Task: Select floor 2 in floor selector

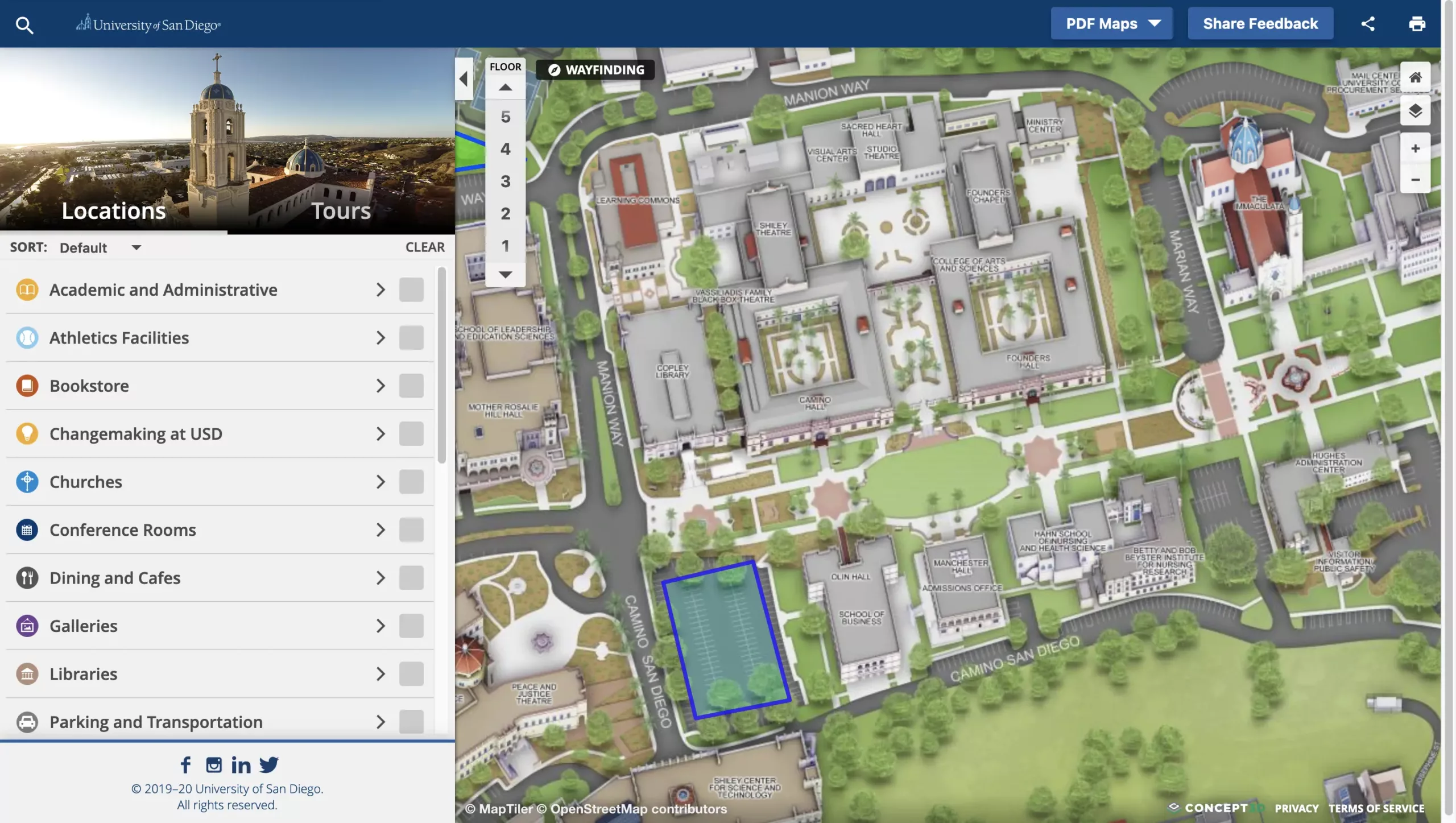Action: click(x=505, y=213)
